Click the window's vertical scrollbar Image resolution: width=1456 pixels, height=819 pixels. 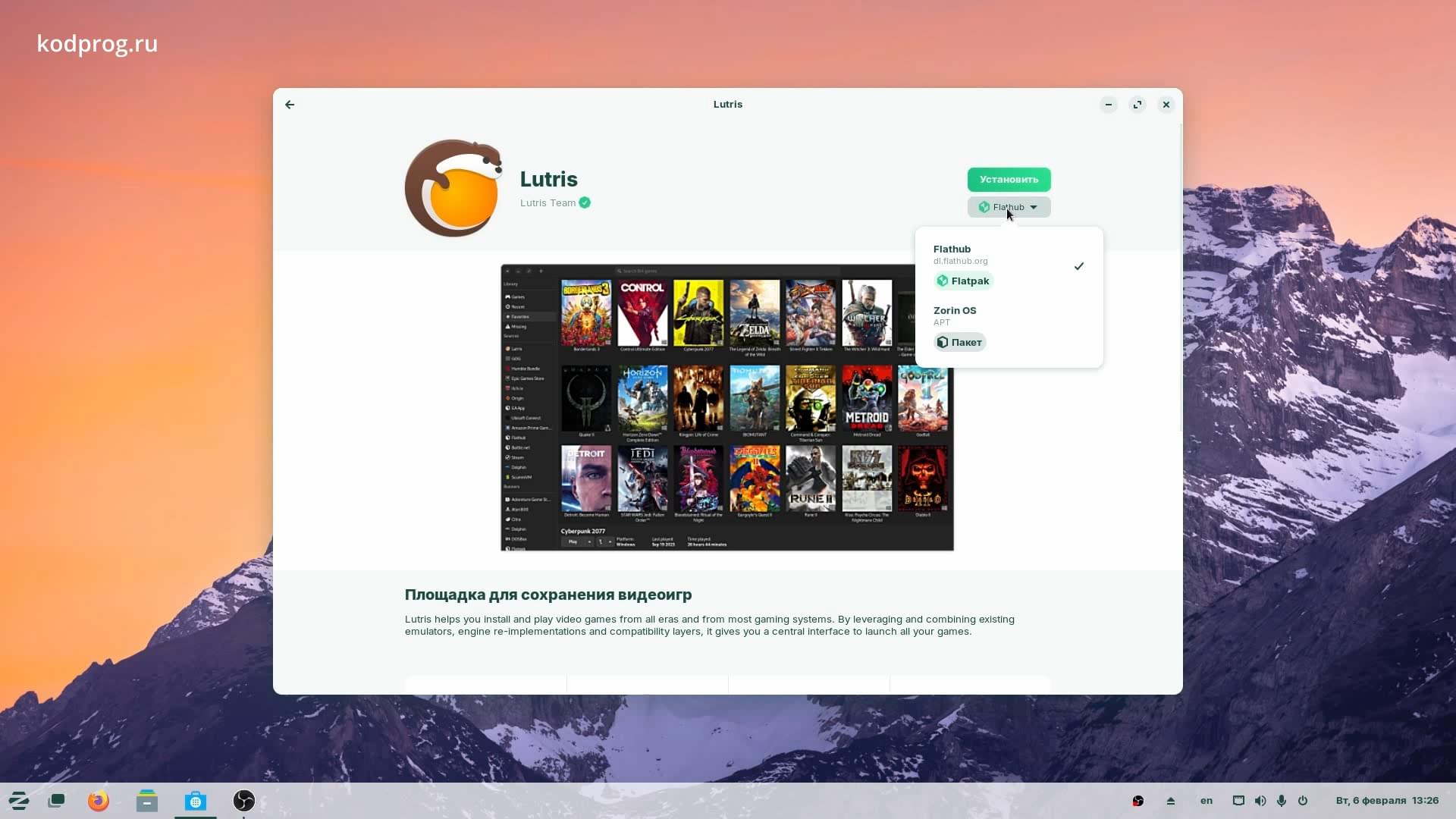[x=1180, y=277]
